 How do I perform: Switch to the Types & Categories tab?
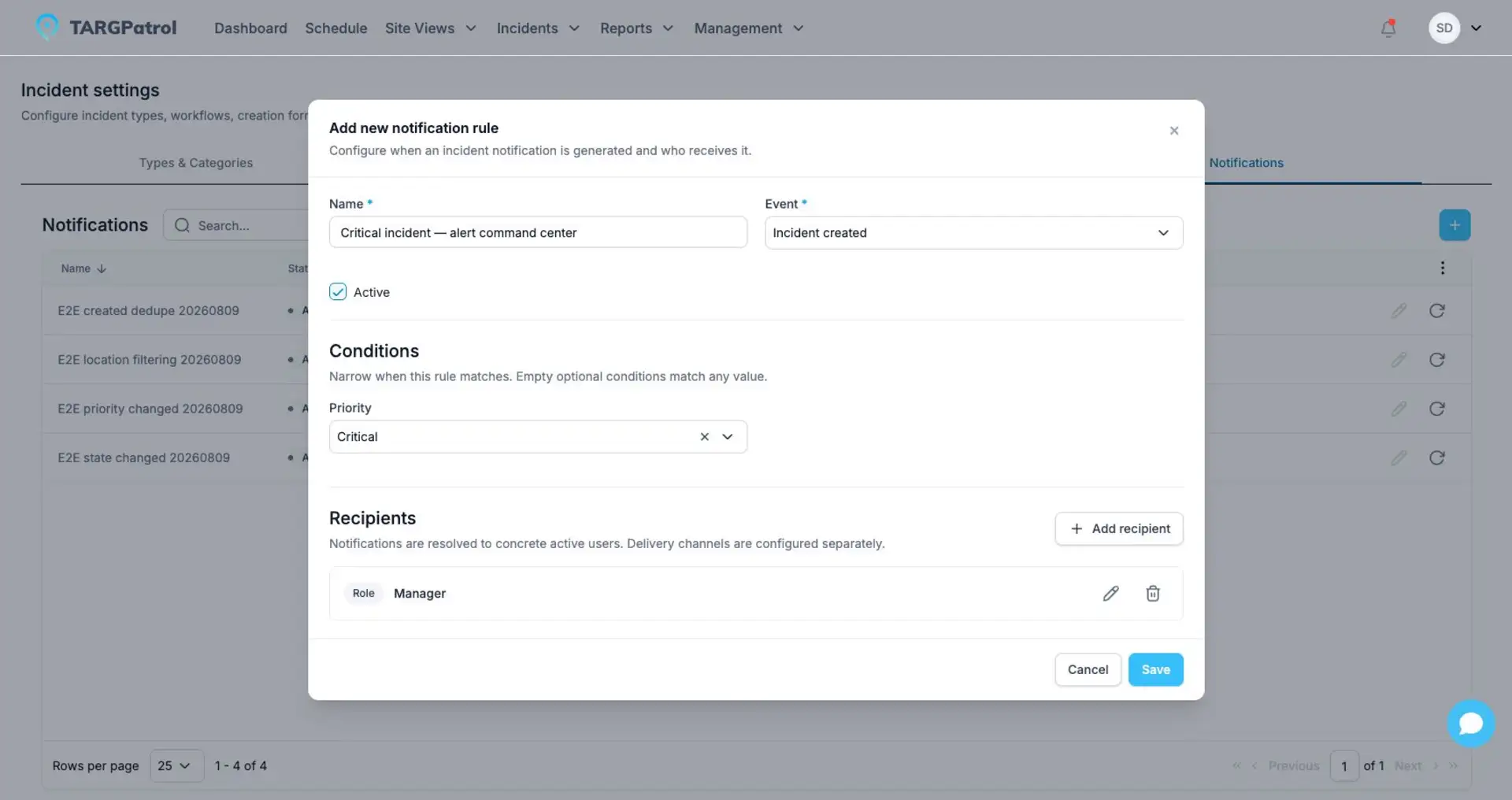[196, 163]
